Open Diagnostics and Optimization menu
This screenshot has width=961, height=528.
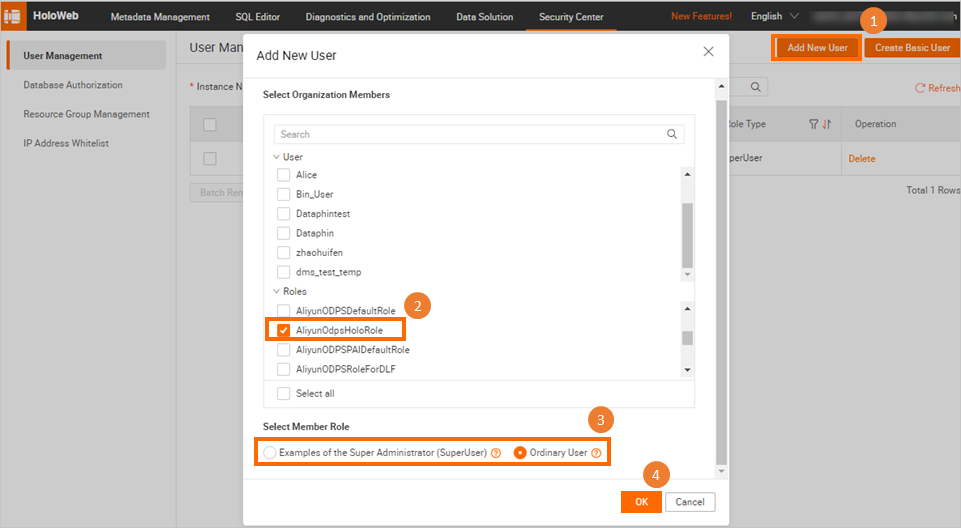(368, 17)
